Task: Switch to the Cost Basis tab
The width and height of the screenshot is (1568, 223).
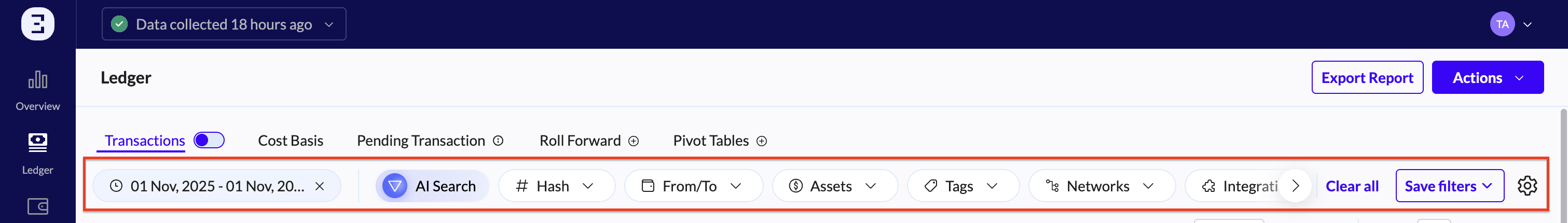Action: (x=291, y=141)
